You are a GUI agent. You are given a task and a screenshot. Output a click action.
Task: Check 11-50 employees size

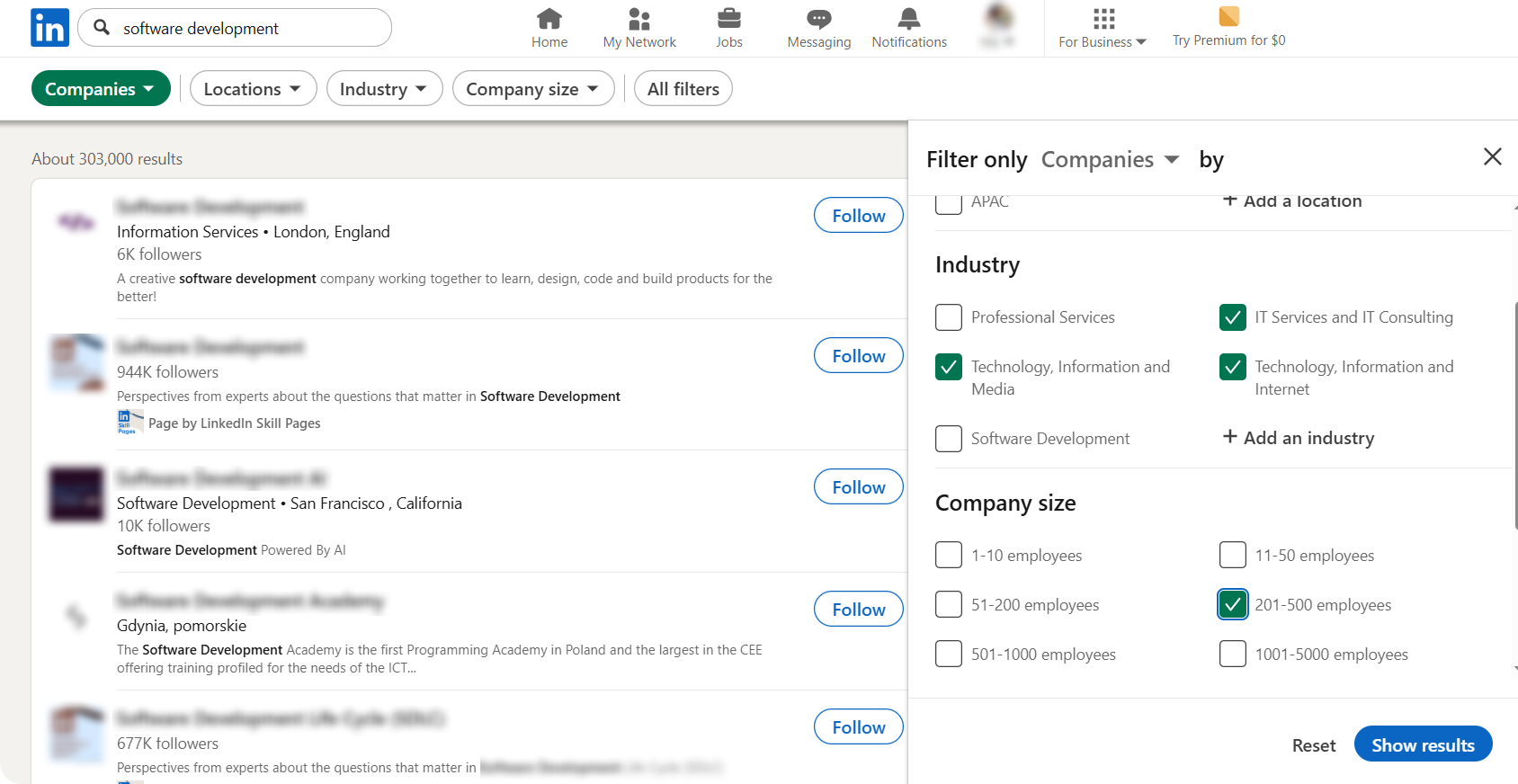(1233, 555)
